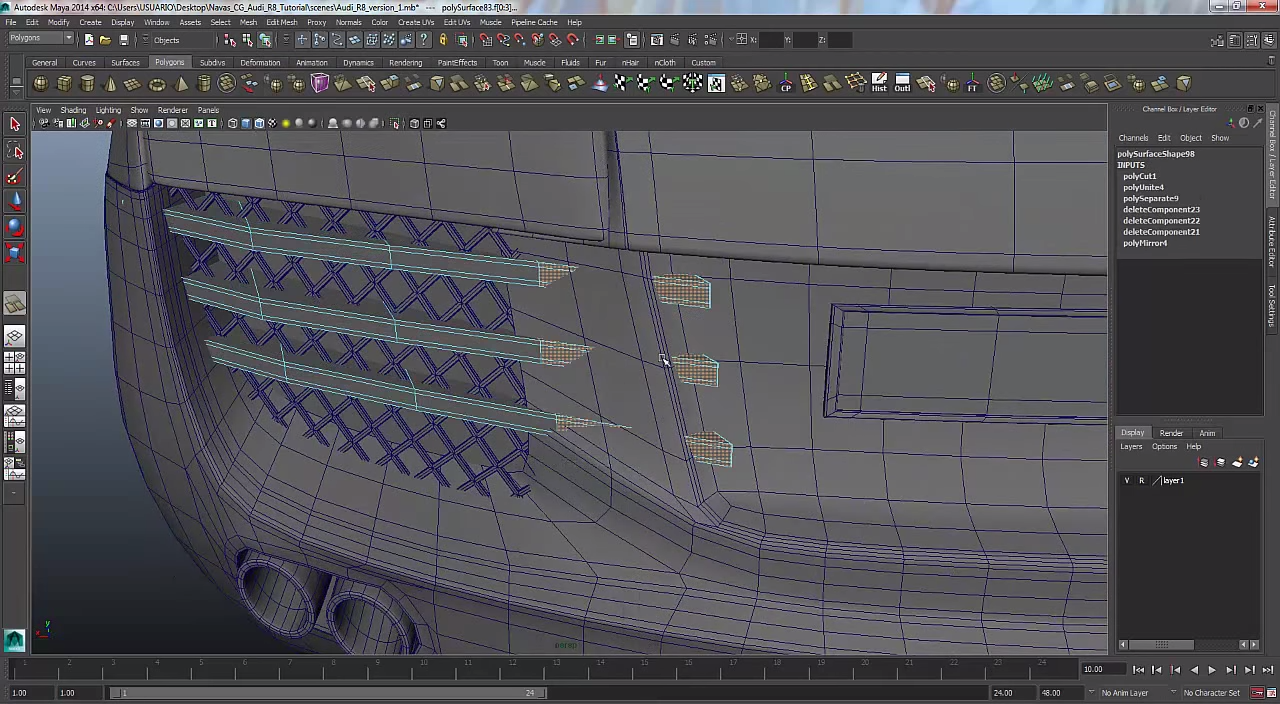Image resolution: width=1280 pixels, height=704 pixels.
Task: Click the polygon torus shelf icon
Action: (x=157, y=84)
